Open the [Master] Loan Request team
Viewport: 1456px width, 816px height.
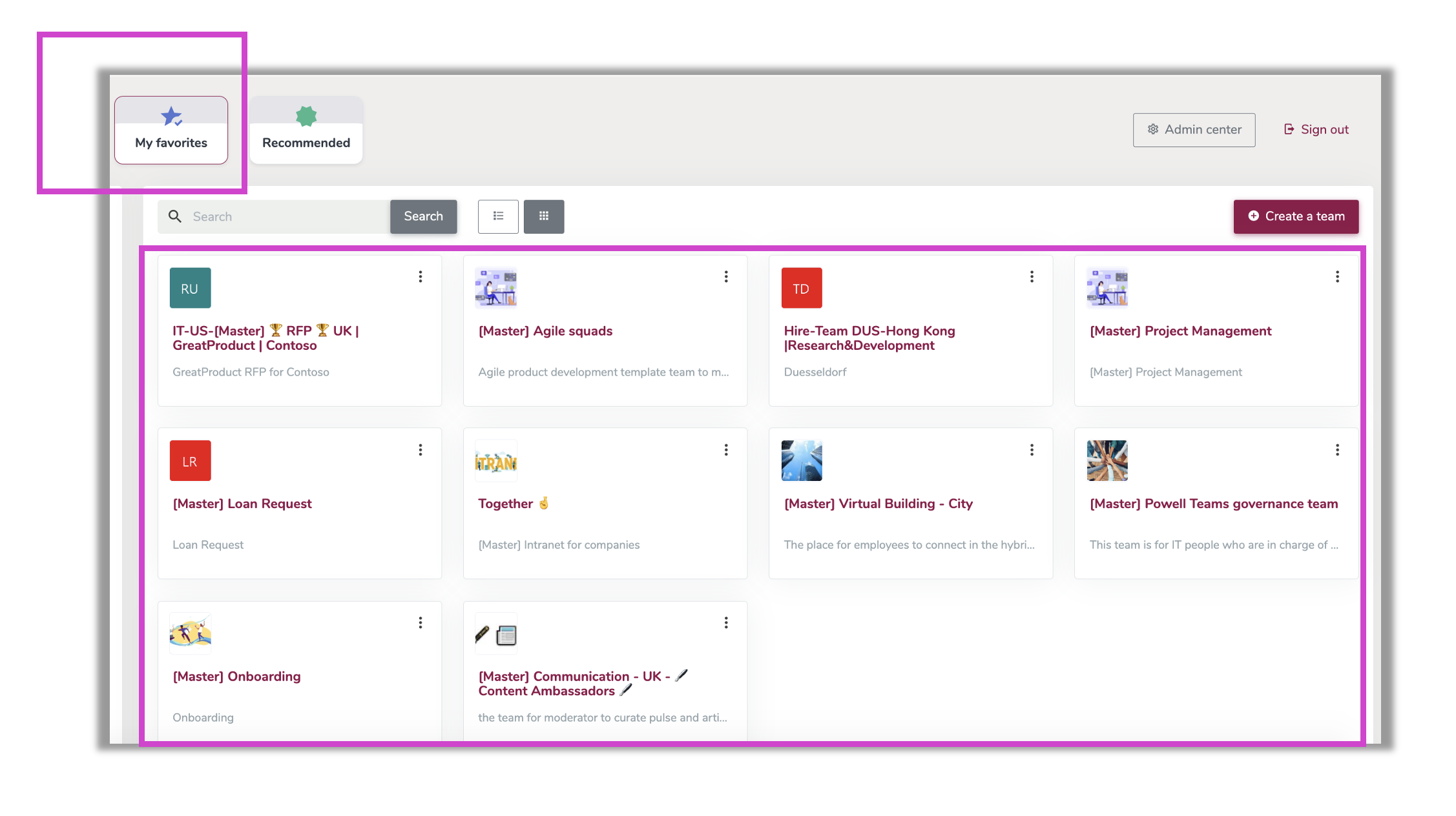[x=242, y=504]
